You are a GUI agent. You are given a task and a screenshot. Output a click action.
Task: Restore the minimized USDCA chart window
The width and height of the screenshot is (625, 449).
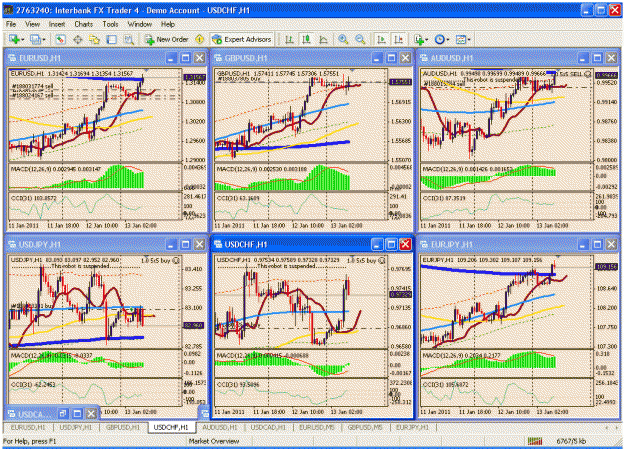click(x=63, y=414)
